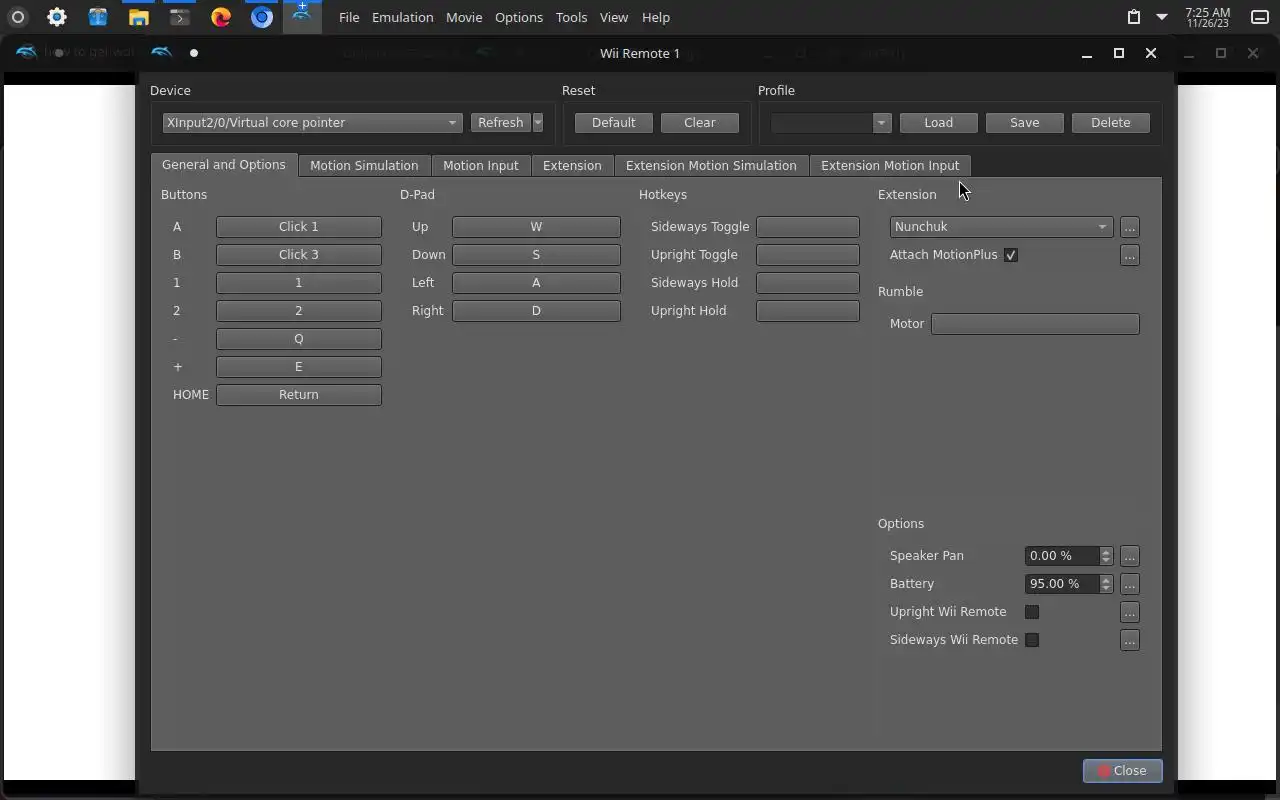
Task: Set the Upright Toggle hotkey binding
Action: tap(808, 255)
